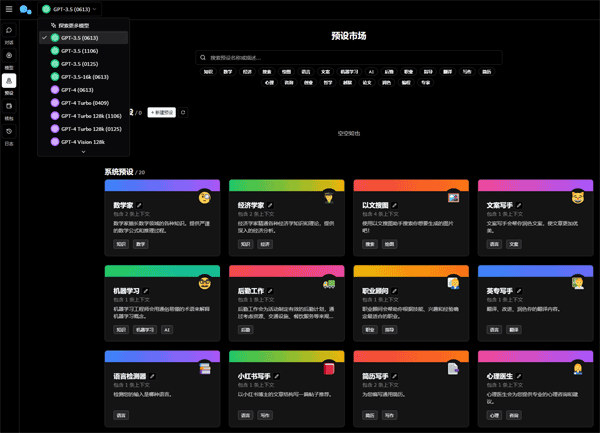Open the 以文搜图 preset card title
The width and height of the screenshot is (600, 433).
click(x=375, y=205)
